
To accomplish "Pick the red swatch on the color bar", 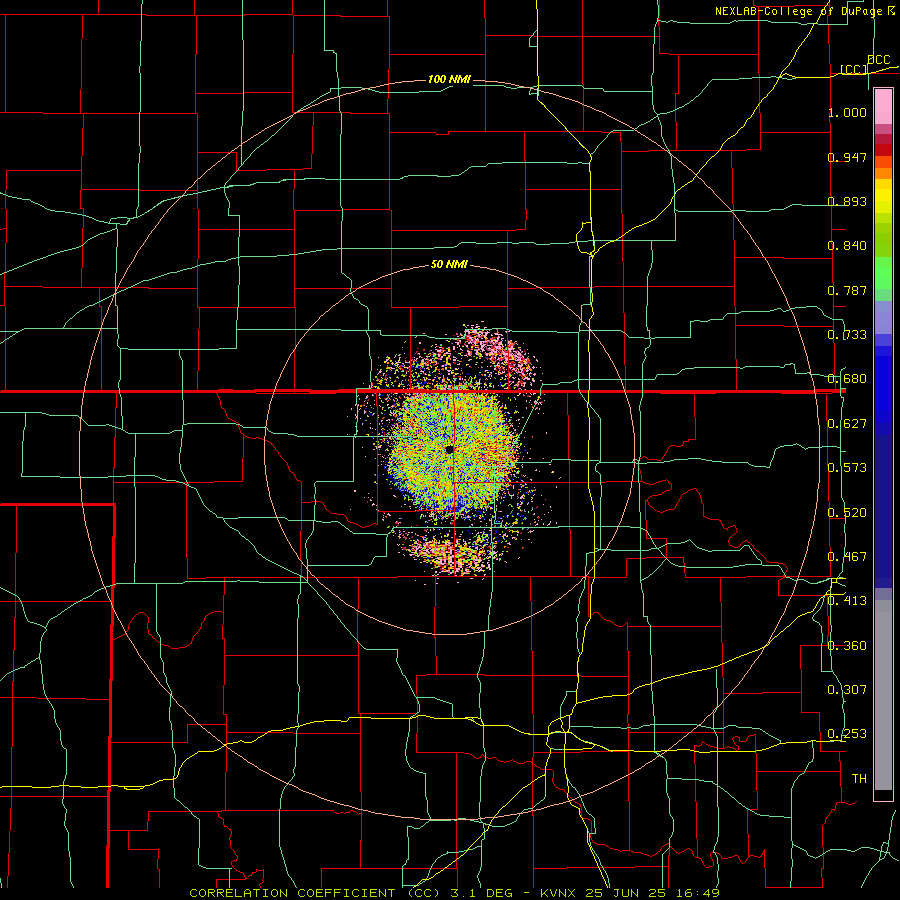I will coord(883,150).
